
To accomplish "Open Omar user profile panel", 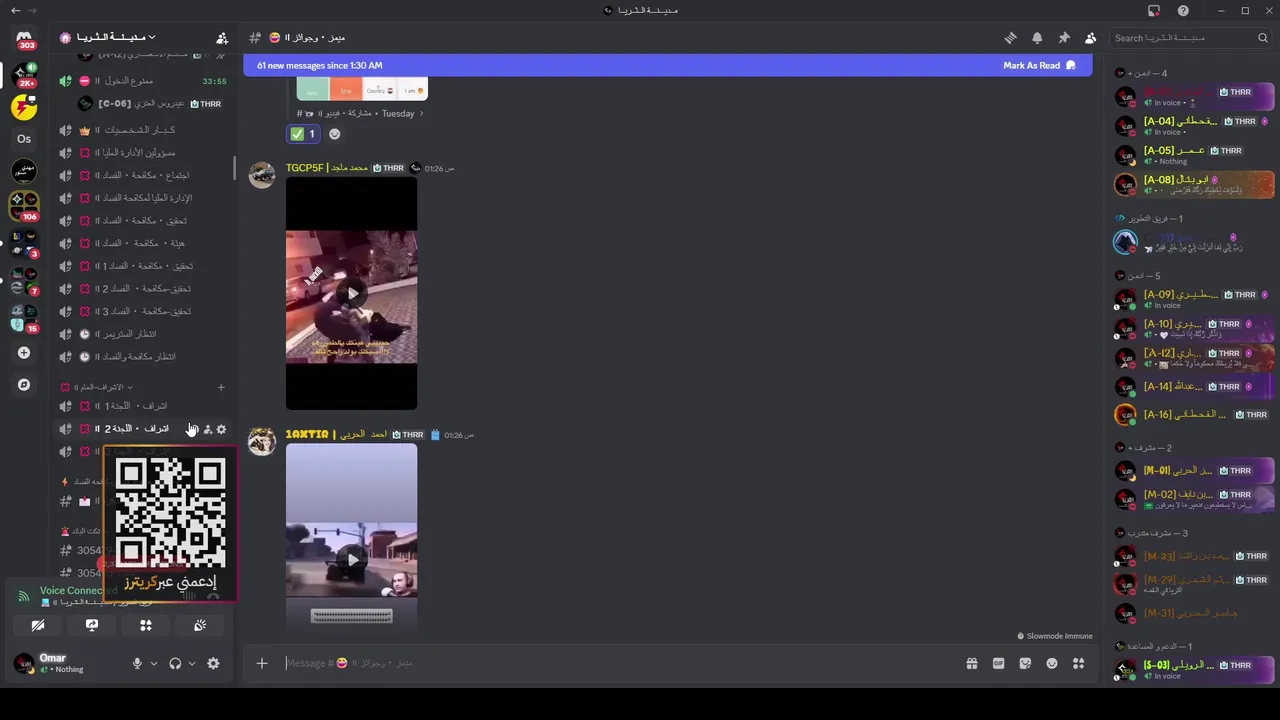I will pos(65,663).
